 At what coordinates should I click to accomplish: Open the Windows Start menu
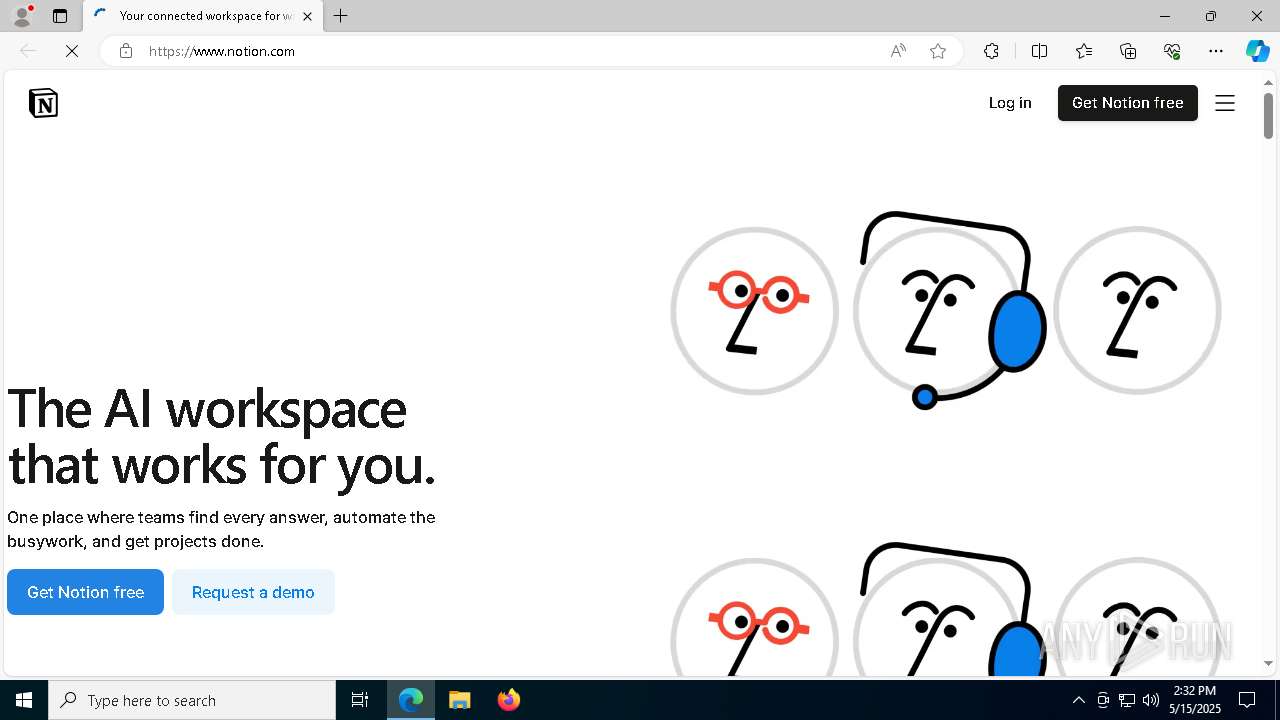coord(24,700)
